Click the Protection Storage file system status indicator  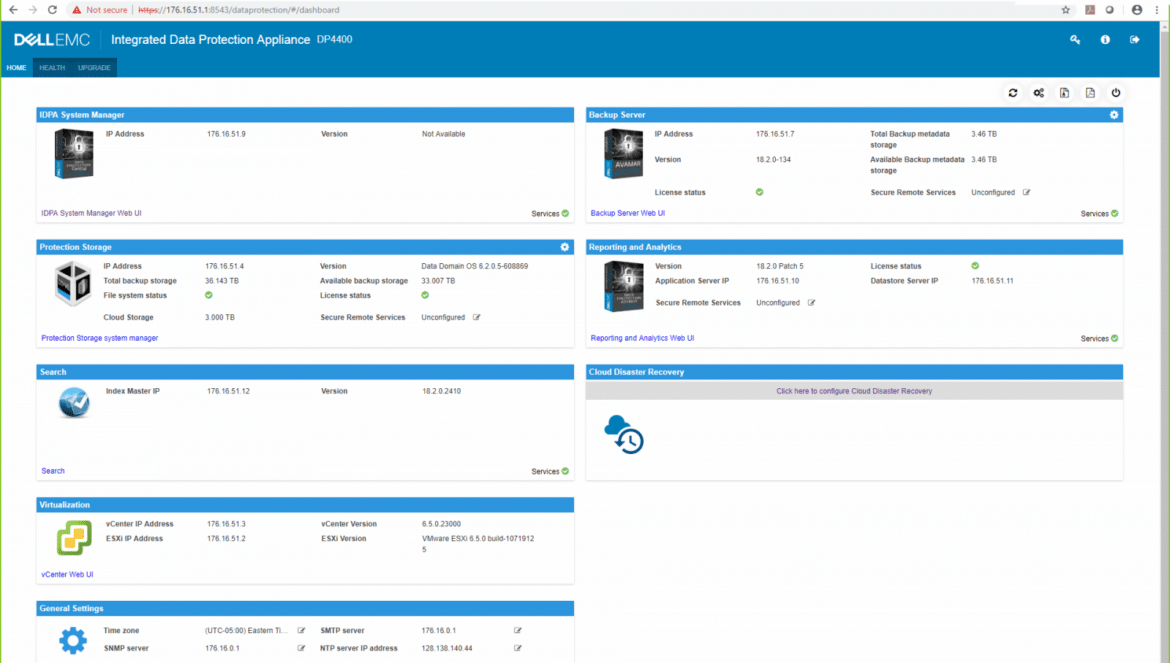pyautogui.click(x=209, y=295)
